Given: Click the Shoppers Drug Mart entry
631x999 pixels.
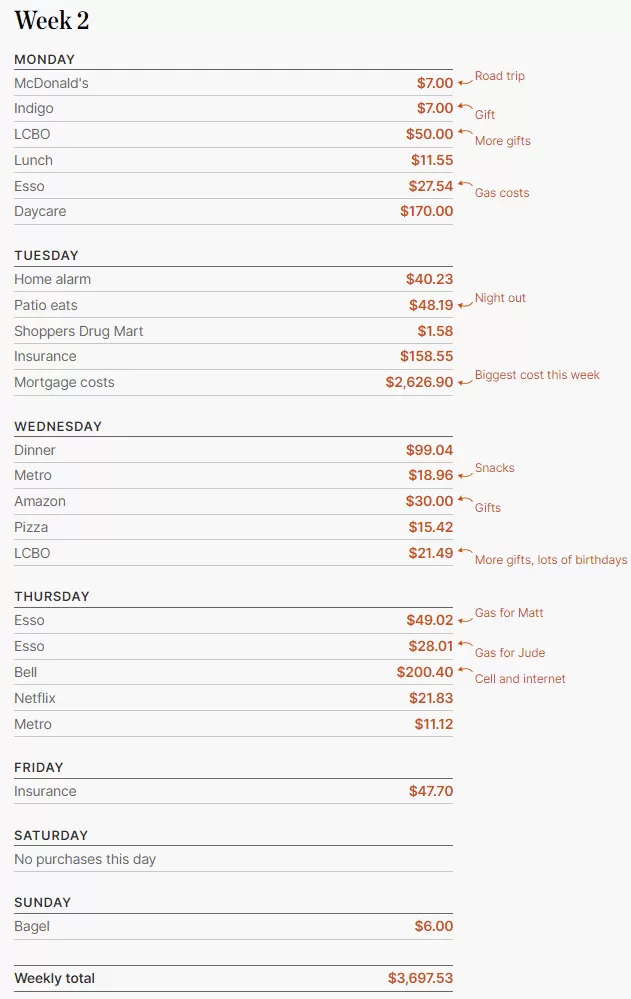Looking at the screenshot, I should coord(233,331).
